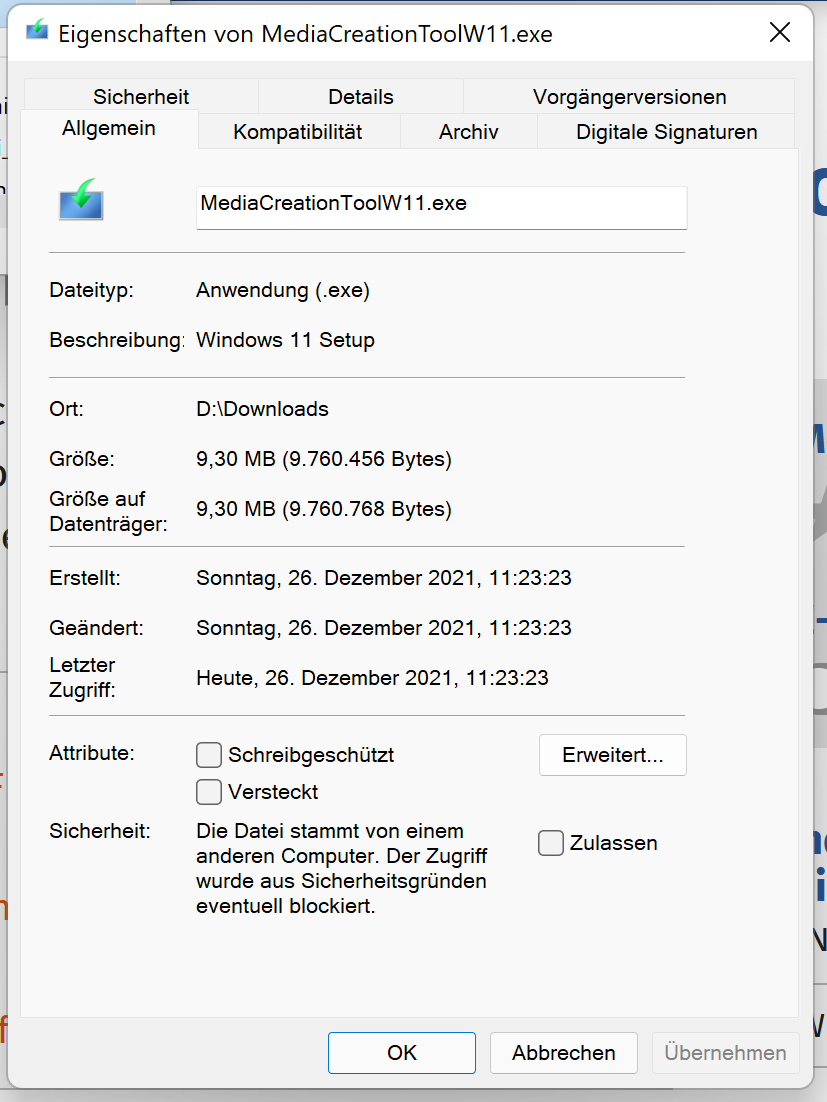Open the Vorgängerversionen tab
Screen dimensions: 827x1102
[630, 96]
